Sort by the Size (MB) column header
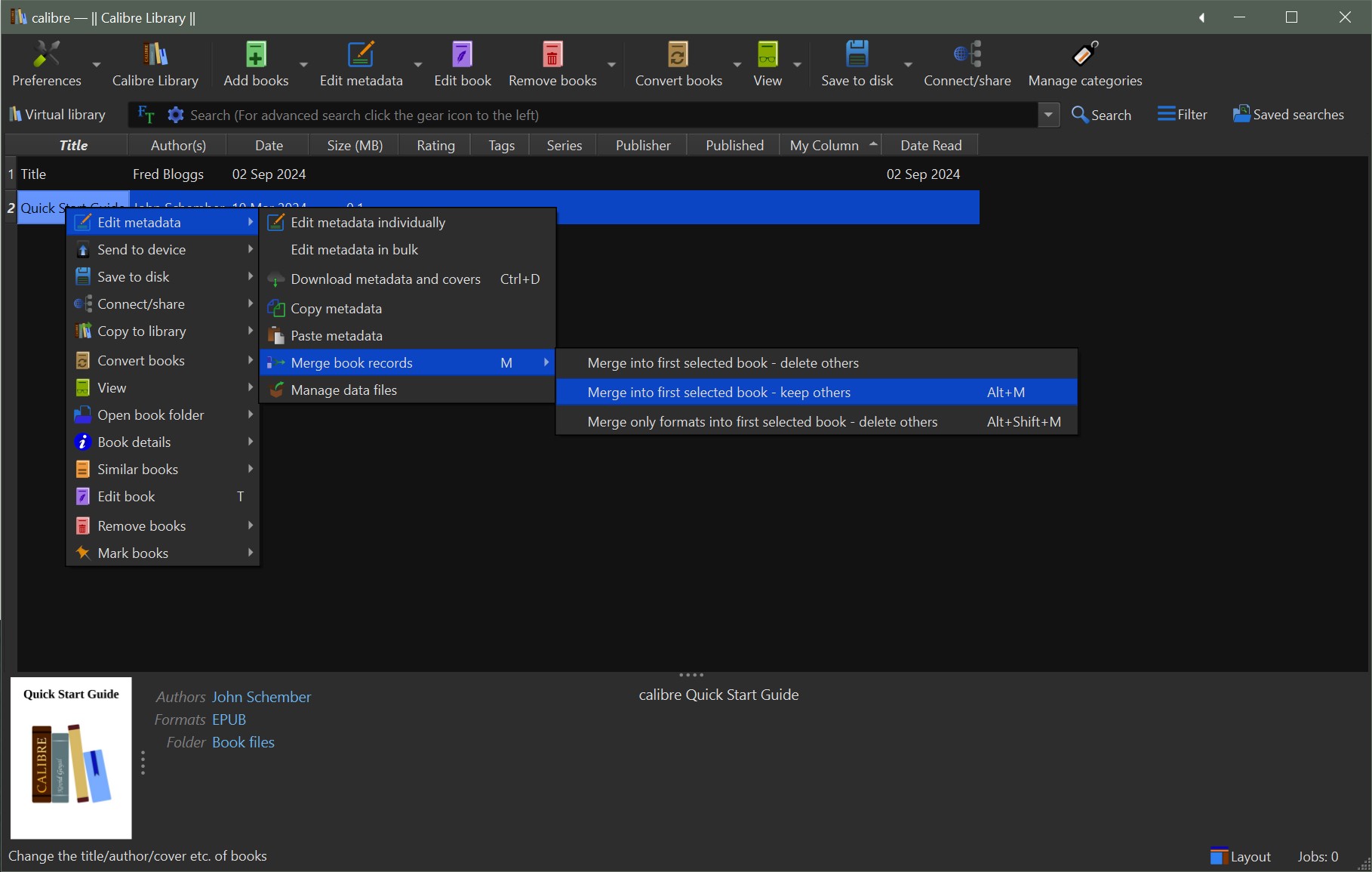This screenshot has width=1372, height=872. pos(355,145)
